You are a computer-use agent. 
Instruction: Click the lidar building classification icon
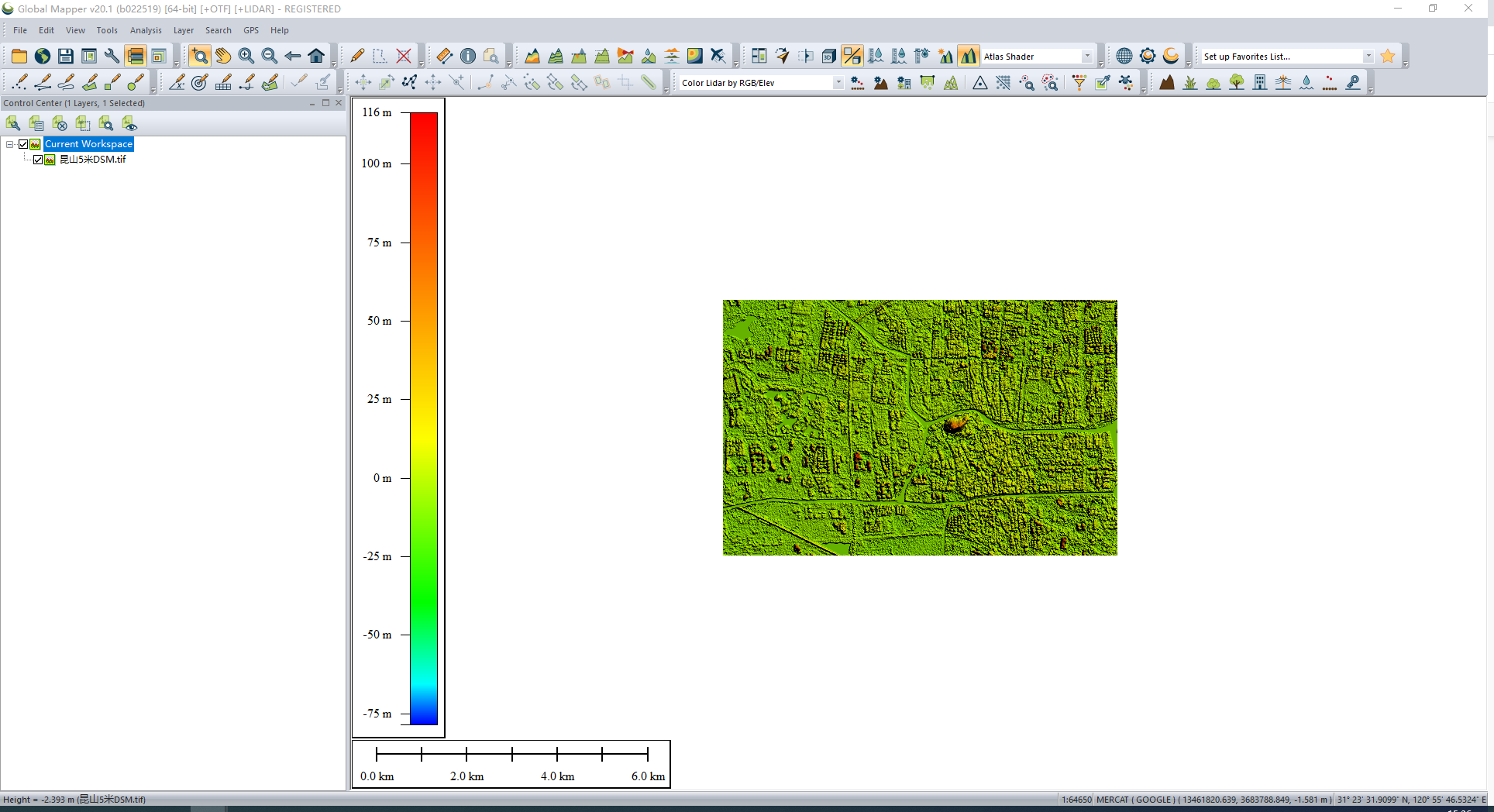tap(1260, 82)
